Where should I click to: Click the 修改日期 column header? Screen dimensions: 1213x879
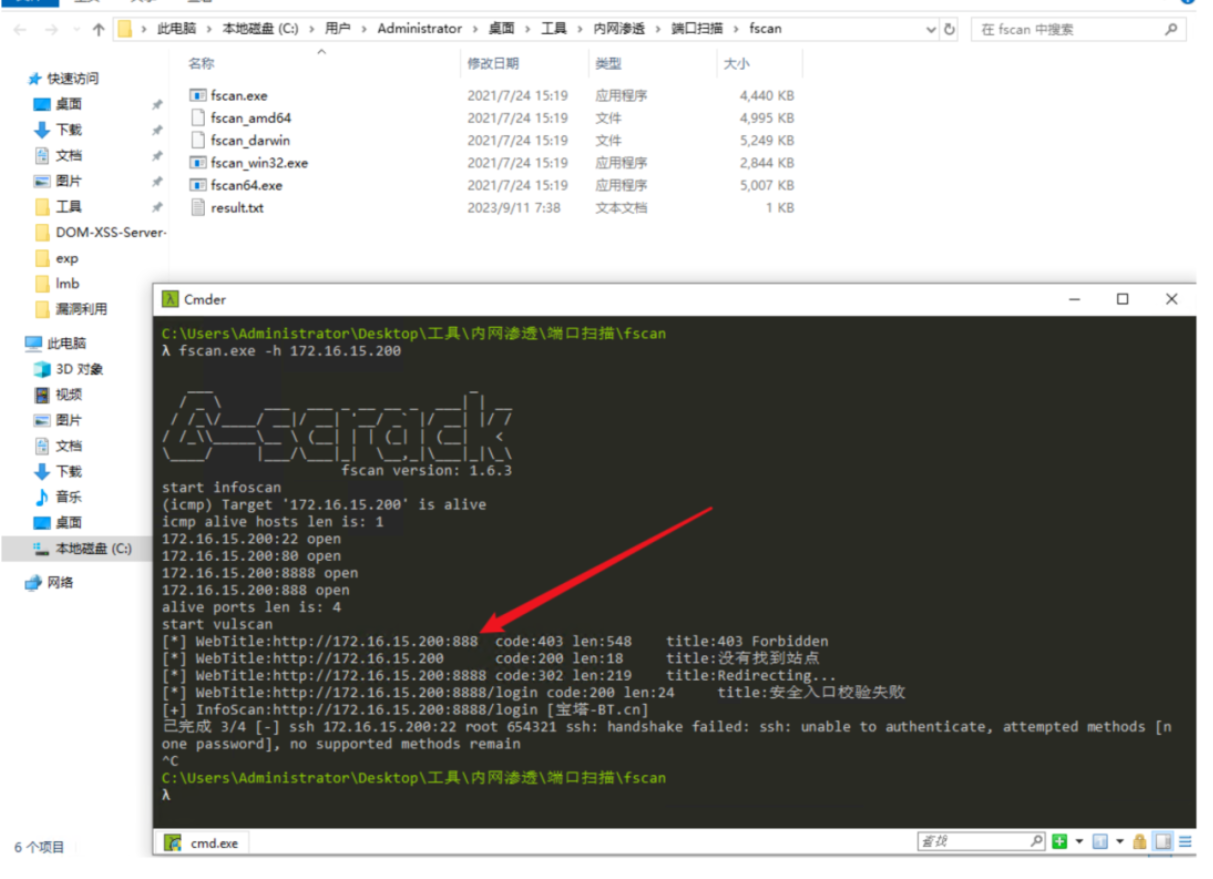(493, 63)
